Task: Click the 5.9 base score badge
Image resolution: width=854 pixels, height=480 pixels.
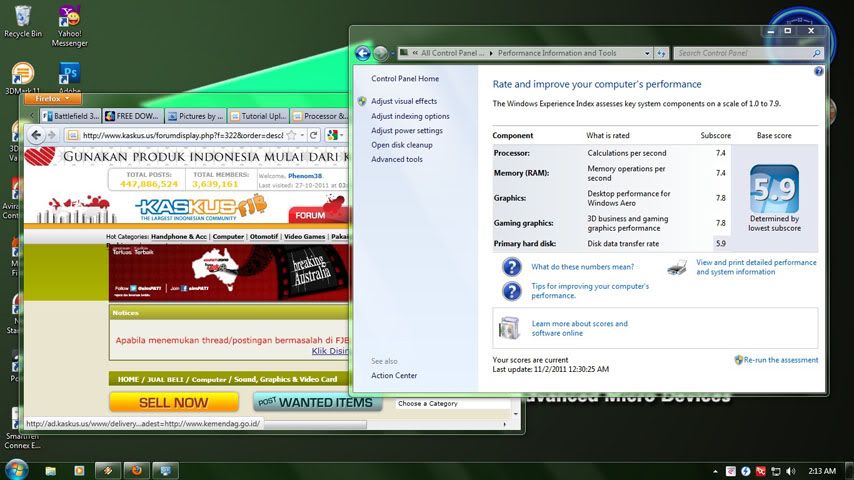Action: [x=774, y=189]
